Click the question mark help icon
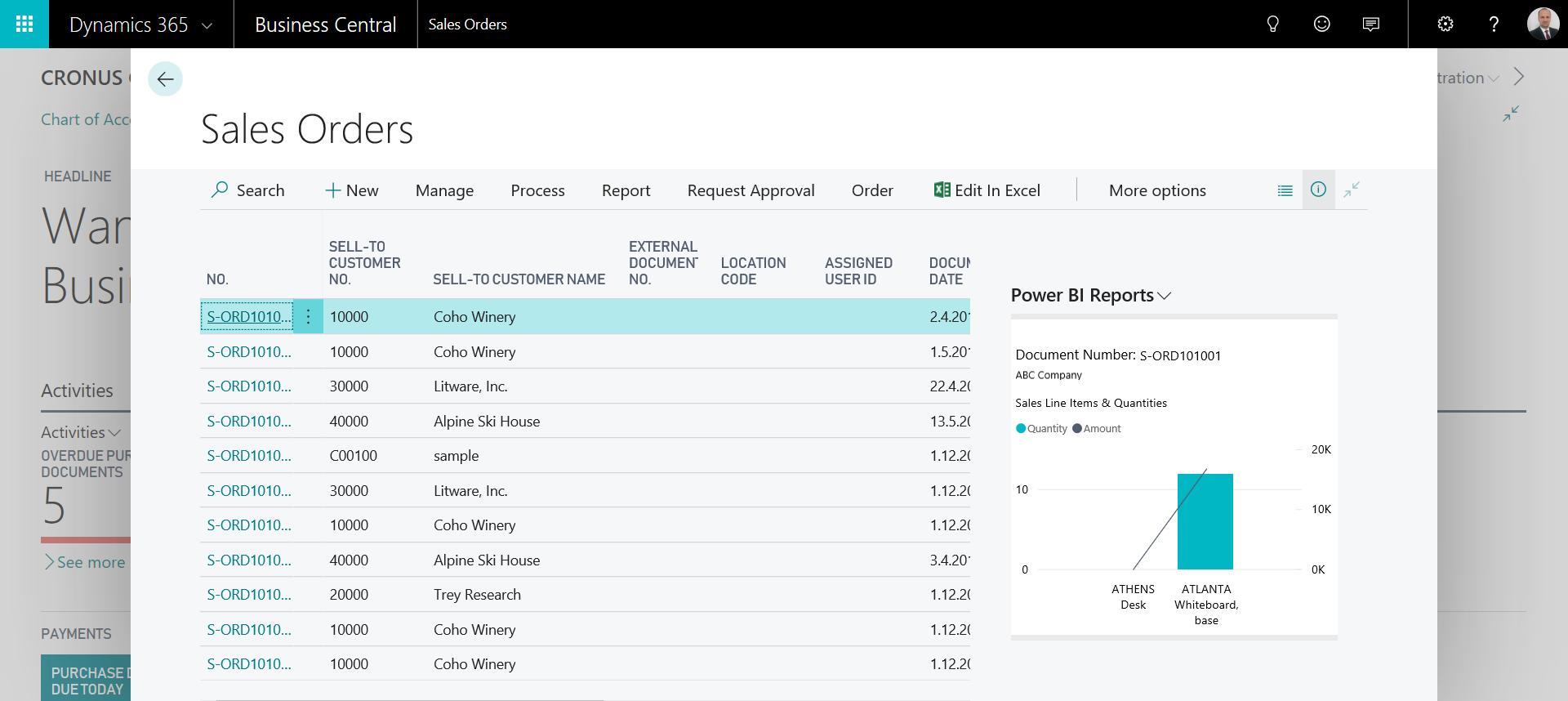 (x=1494, y=25)
